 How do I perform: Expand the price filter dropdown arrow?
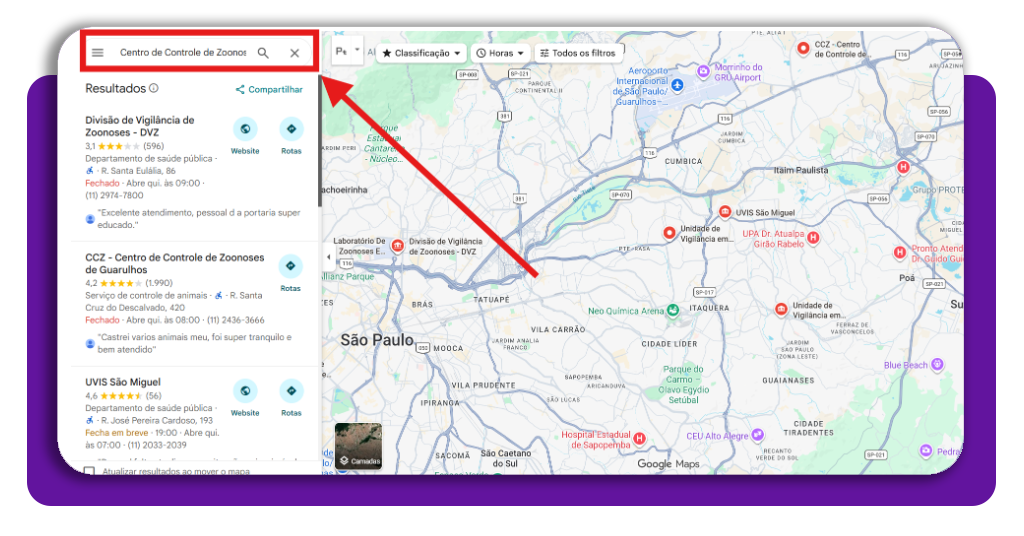(x=357, y=50)
